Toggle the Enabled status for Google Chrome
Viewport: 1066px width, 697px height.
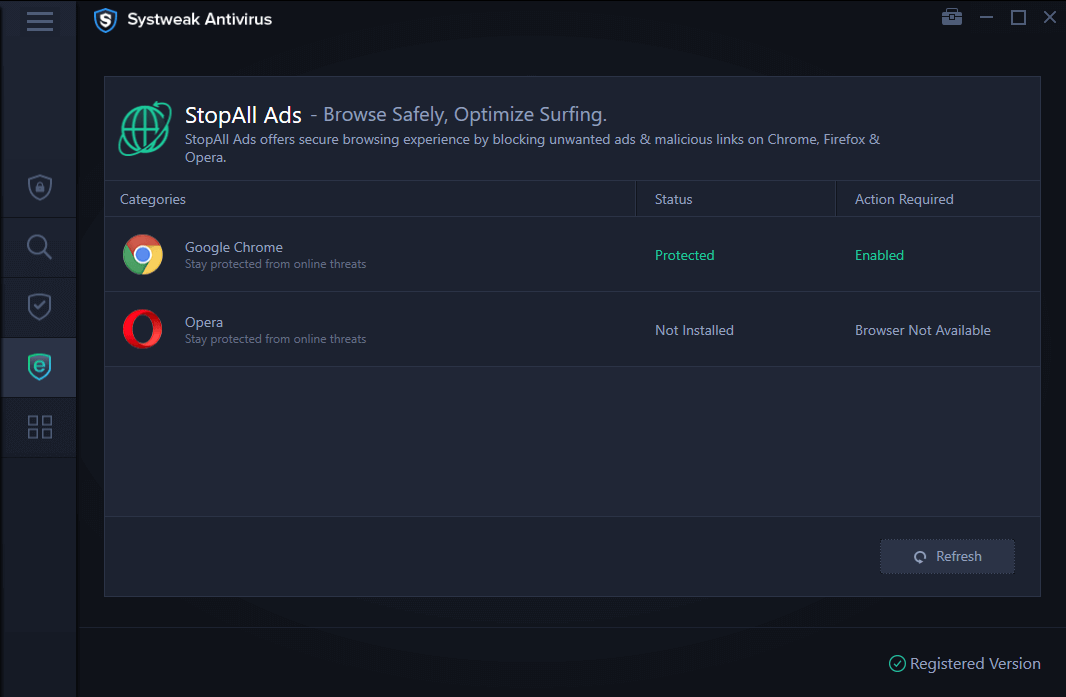click(x=879, y=255)
